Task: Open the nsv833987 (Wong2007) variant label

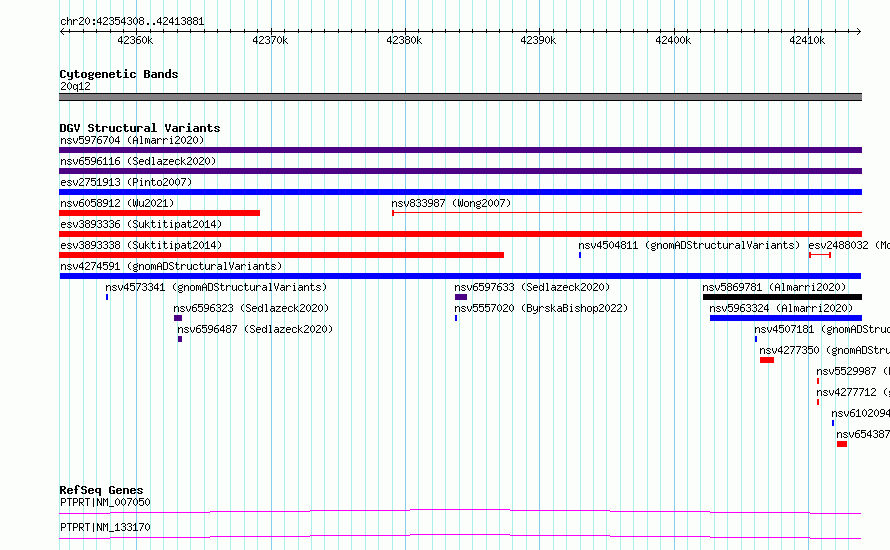Action: [451, 203]
